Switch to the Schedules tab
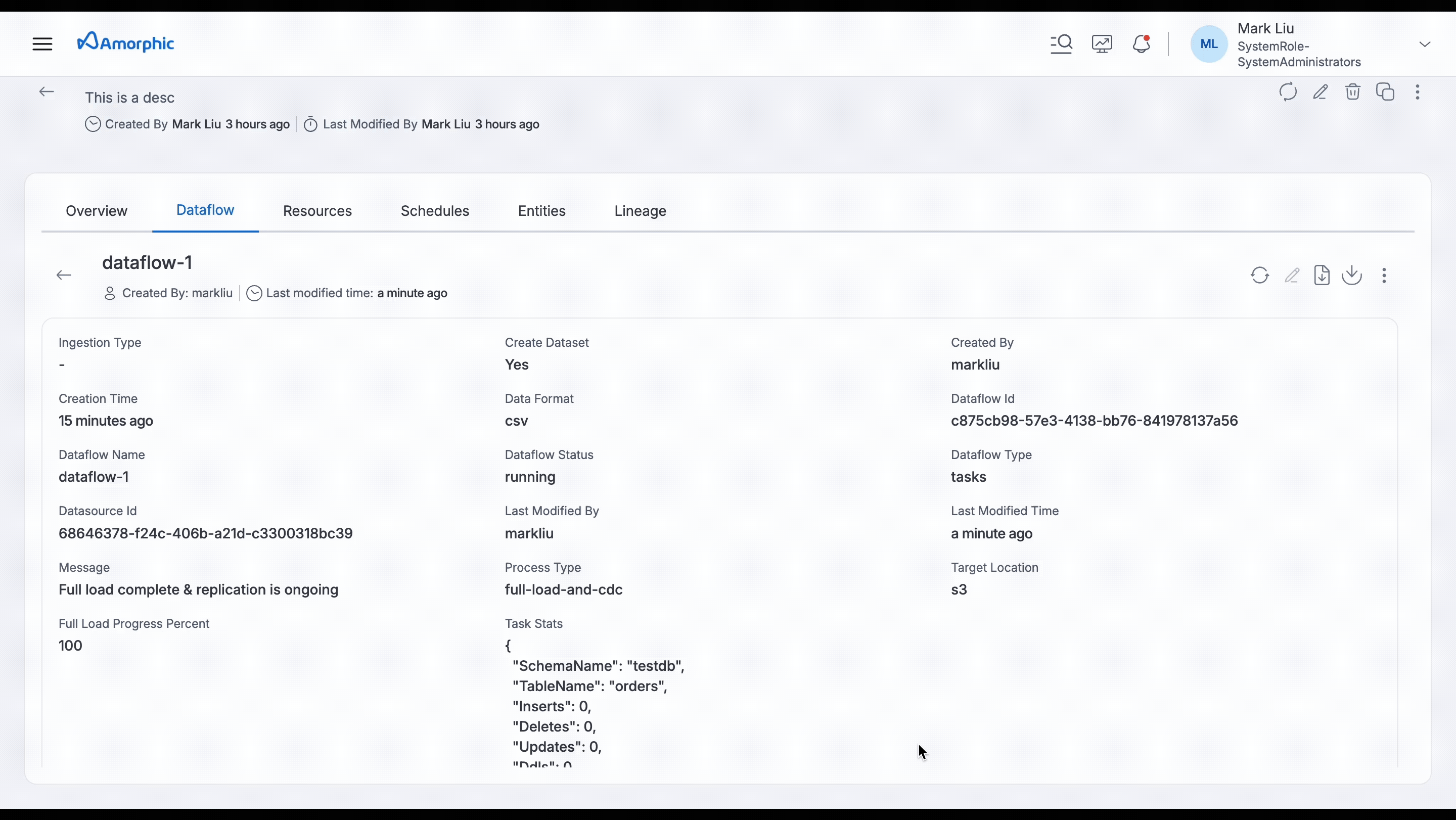Viewport: 1456px width, 820px height. [x=435, y=210]
